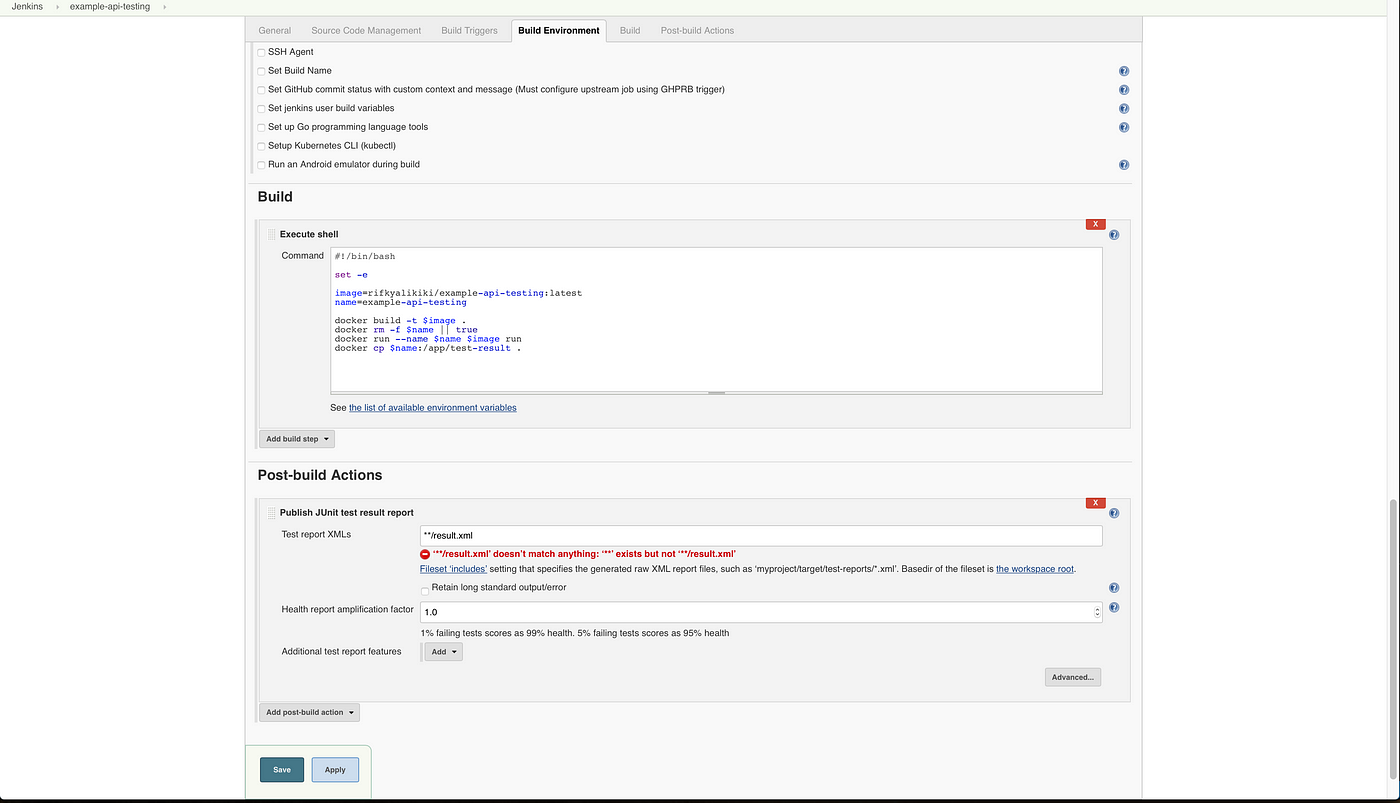
Task: Open the list of available environment variables link
Action: tap(433, 408)
